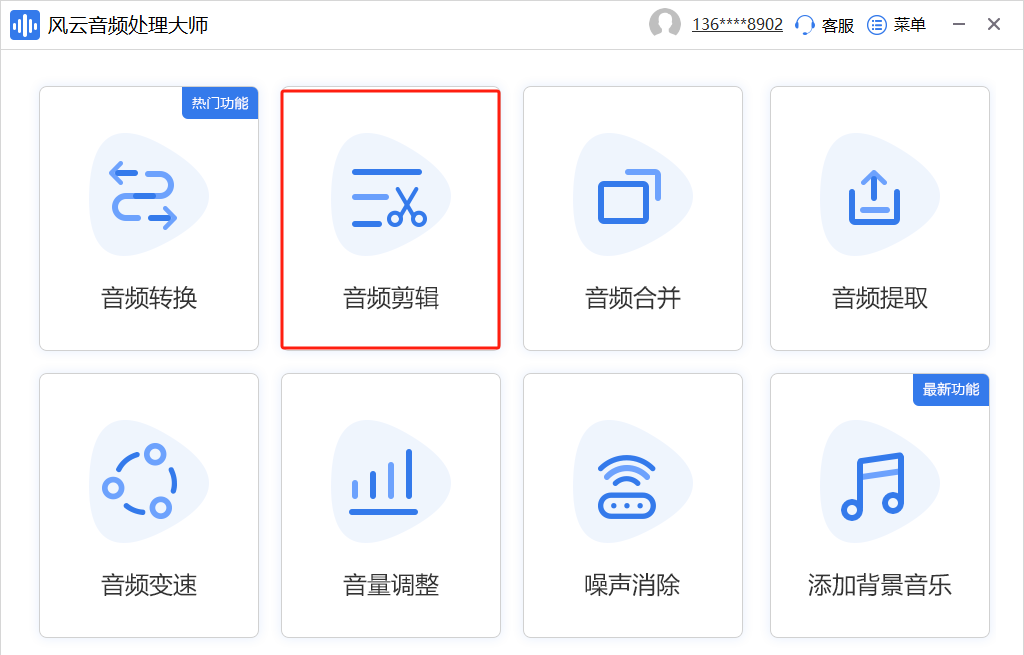The height and width of the screenshot is (655, 1024).
Task: Click the 音量调整 label text
Action: click(391, 584)
